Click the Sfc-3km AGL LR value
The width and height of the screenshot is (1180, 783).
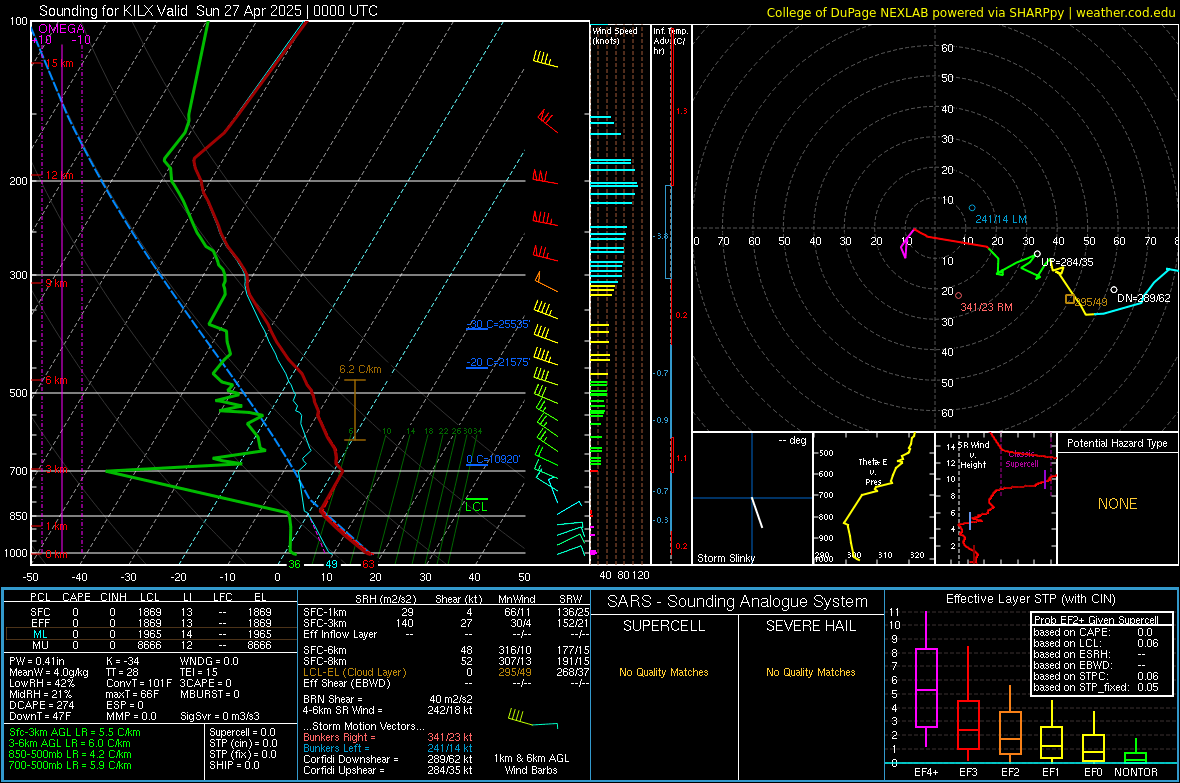pos(75,732)
